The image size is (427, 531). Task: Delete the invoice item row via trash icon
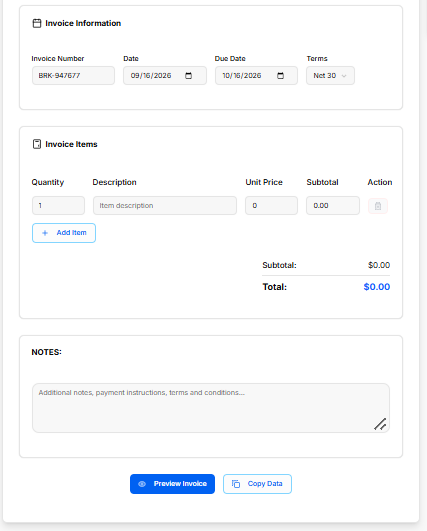(378, 206)
